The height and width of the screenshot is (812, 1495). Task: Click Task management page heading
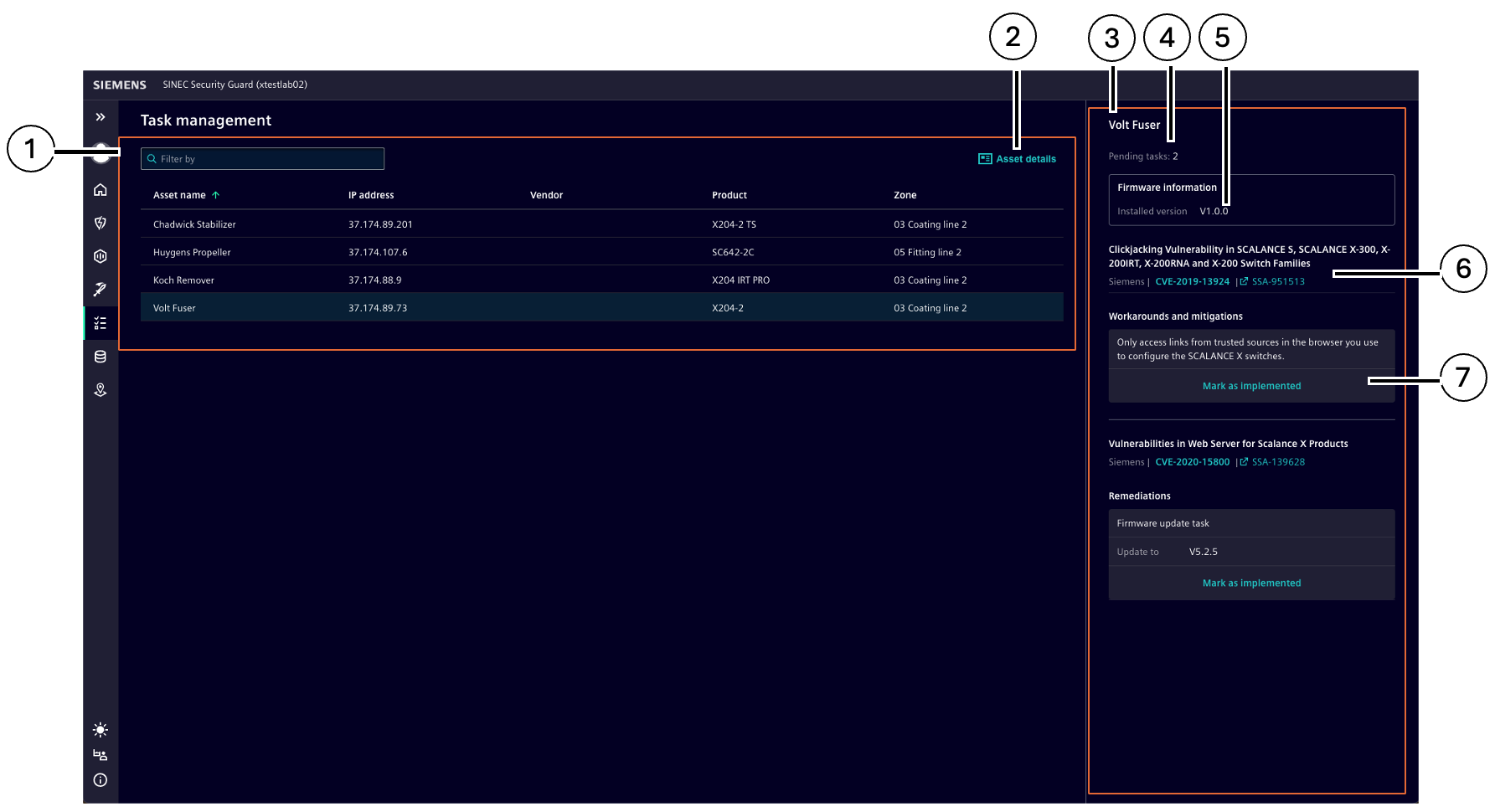(x=206, y=121)
